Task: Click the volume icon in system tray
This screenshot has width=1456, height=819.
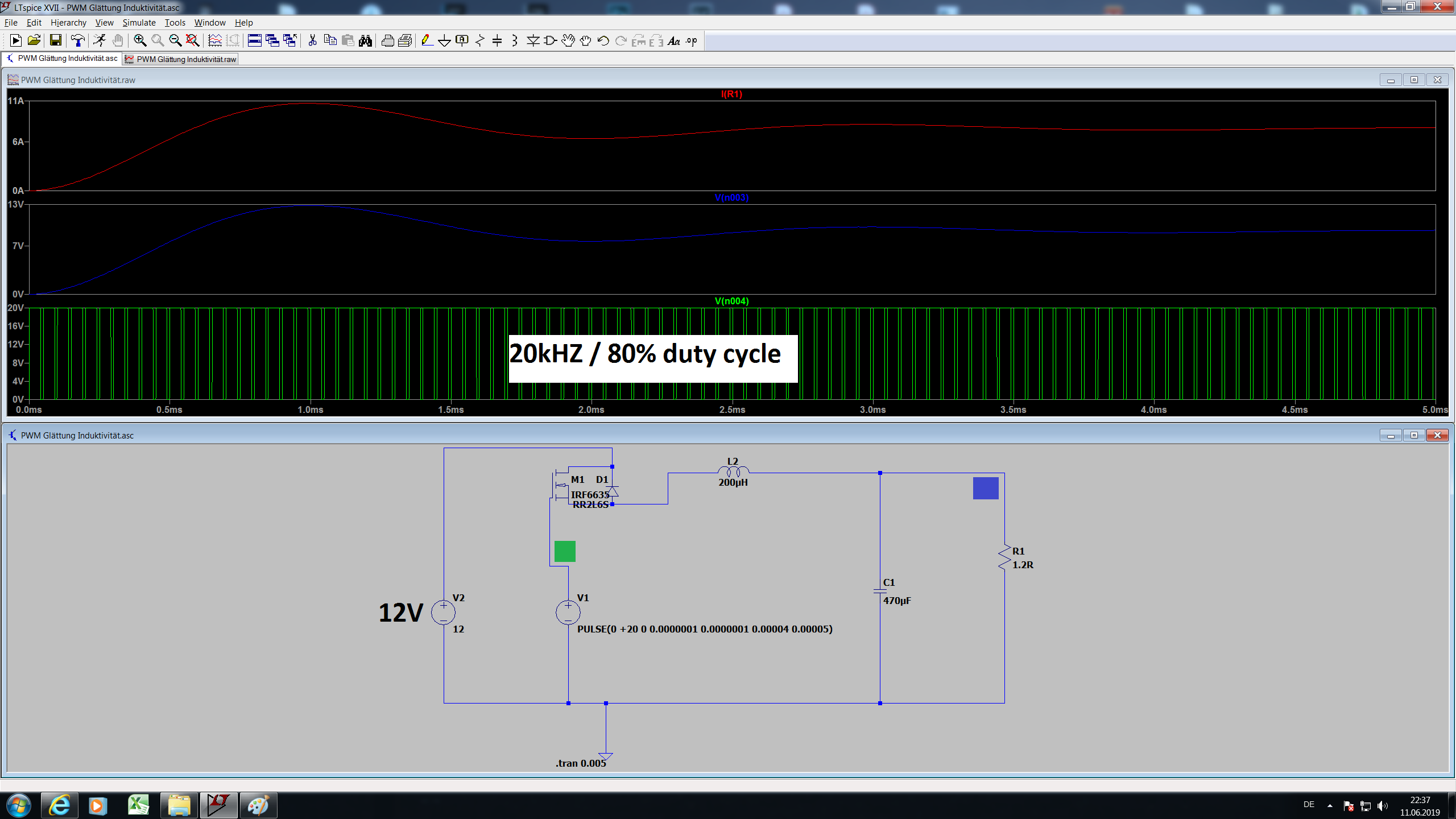Action: [1383, 805]
